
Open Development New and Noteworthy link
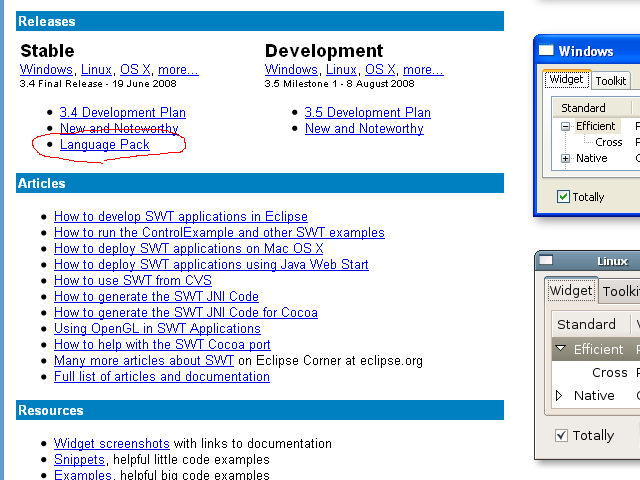coord(364,128)
